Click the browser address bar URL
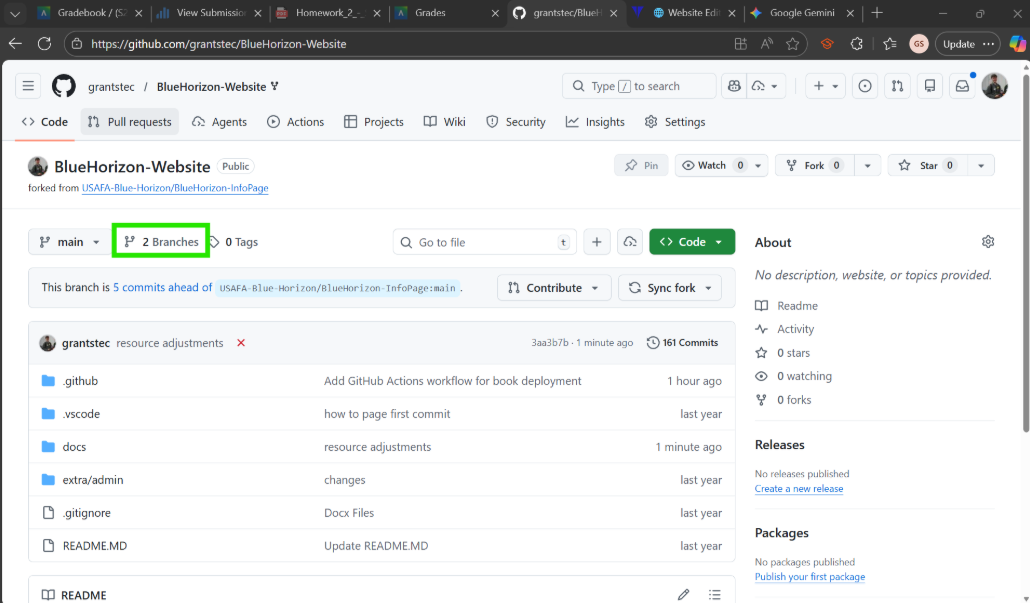The image size is (1030, 603). 218,44
